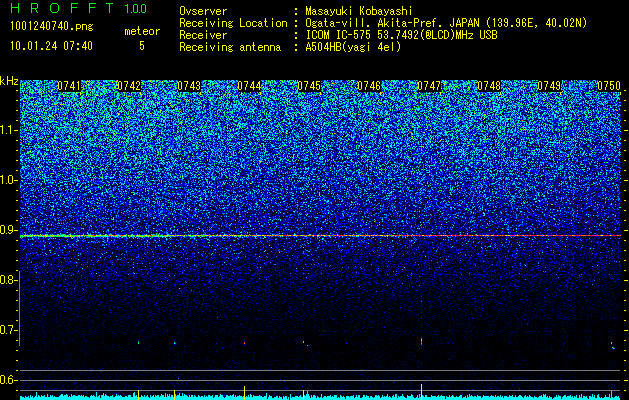Click the 'Receiving Location' field label
The height and width of the screenshot is (400, 629).
[x=233, y=23]
